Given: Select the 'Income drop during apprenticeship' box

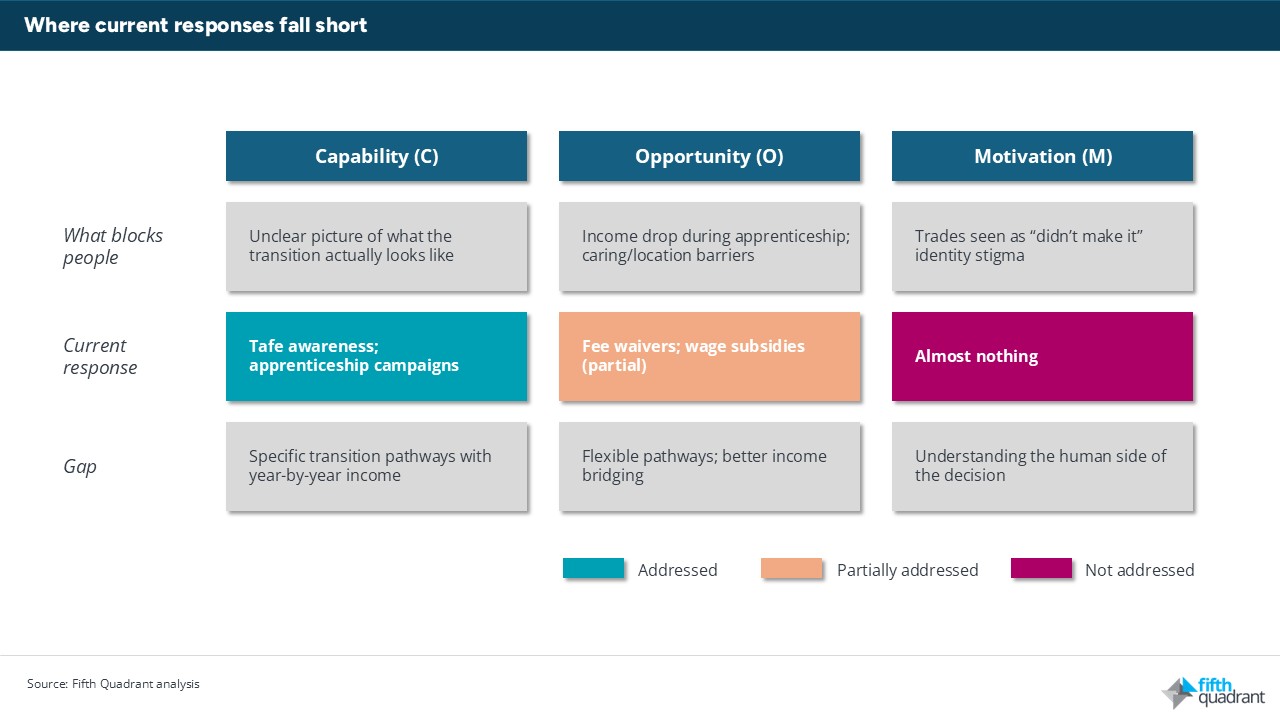Looking at the screenshot, I should (709, 246).
